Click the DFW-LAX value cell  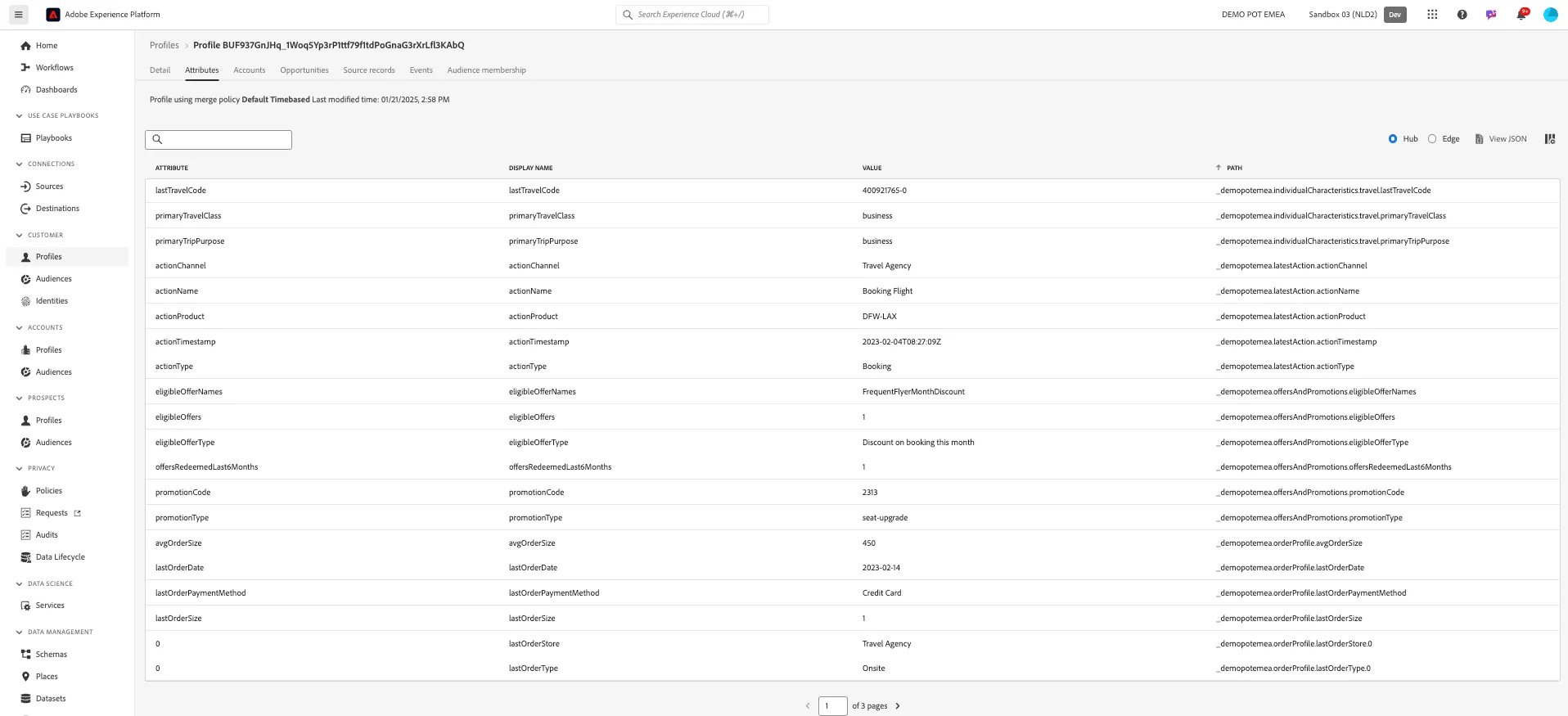pyautogui.click(x=880, y=317)
